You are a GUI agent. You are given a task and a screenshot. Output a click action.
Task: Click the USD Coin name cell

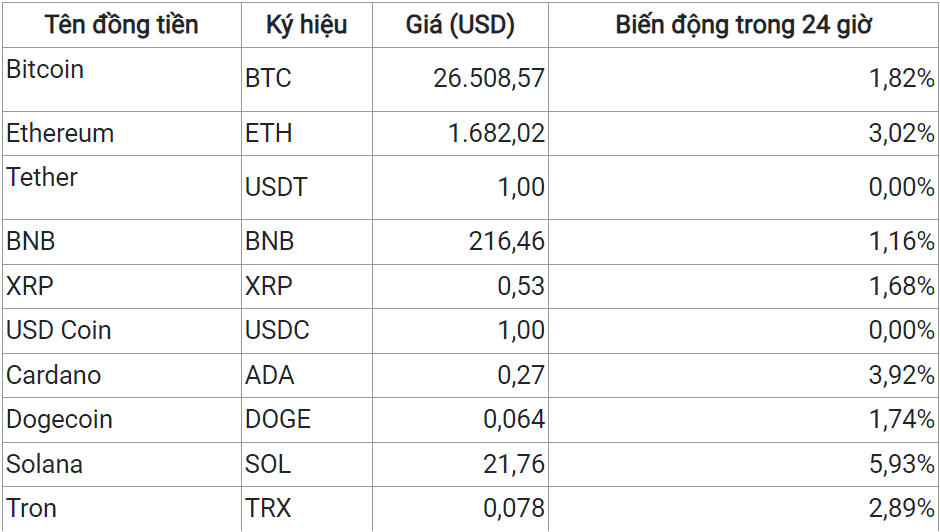122,331
